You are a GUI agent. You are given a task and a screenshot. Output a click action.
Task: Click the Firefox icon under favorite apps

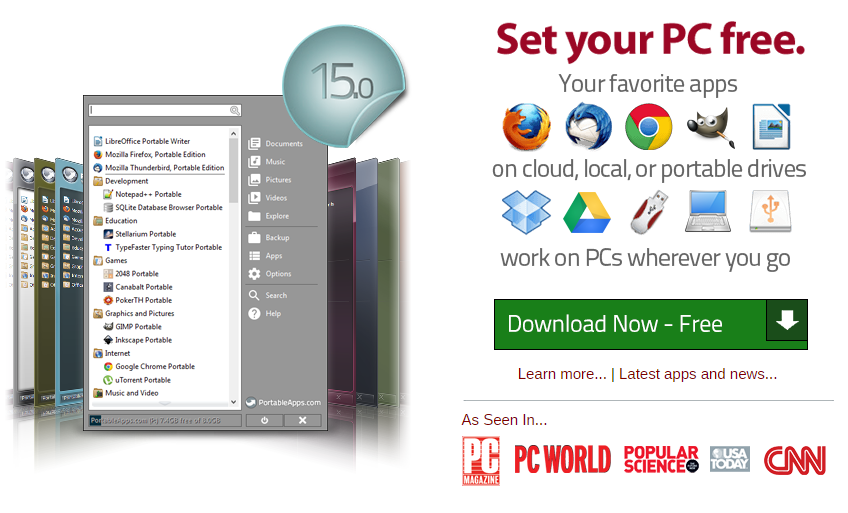[x=526, y=127]
